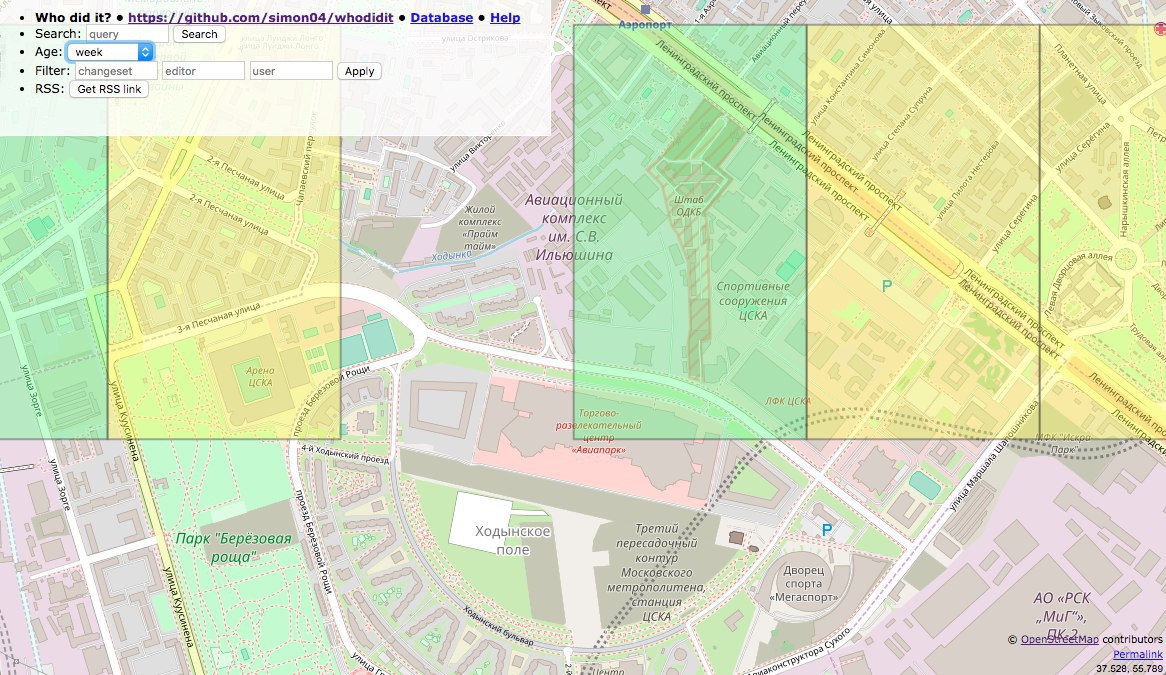This screenshot has height=675, width=1166.
Task: Click into the editor filter field
Action: pyautogui.click(x=203, y=71)
